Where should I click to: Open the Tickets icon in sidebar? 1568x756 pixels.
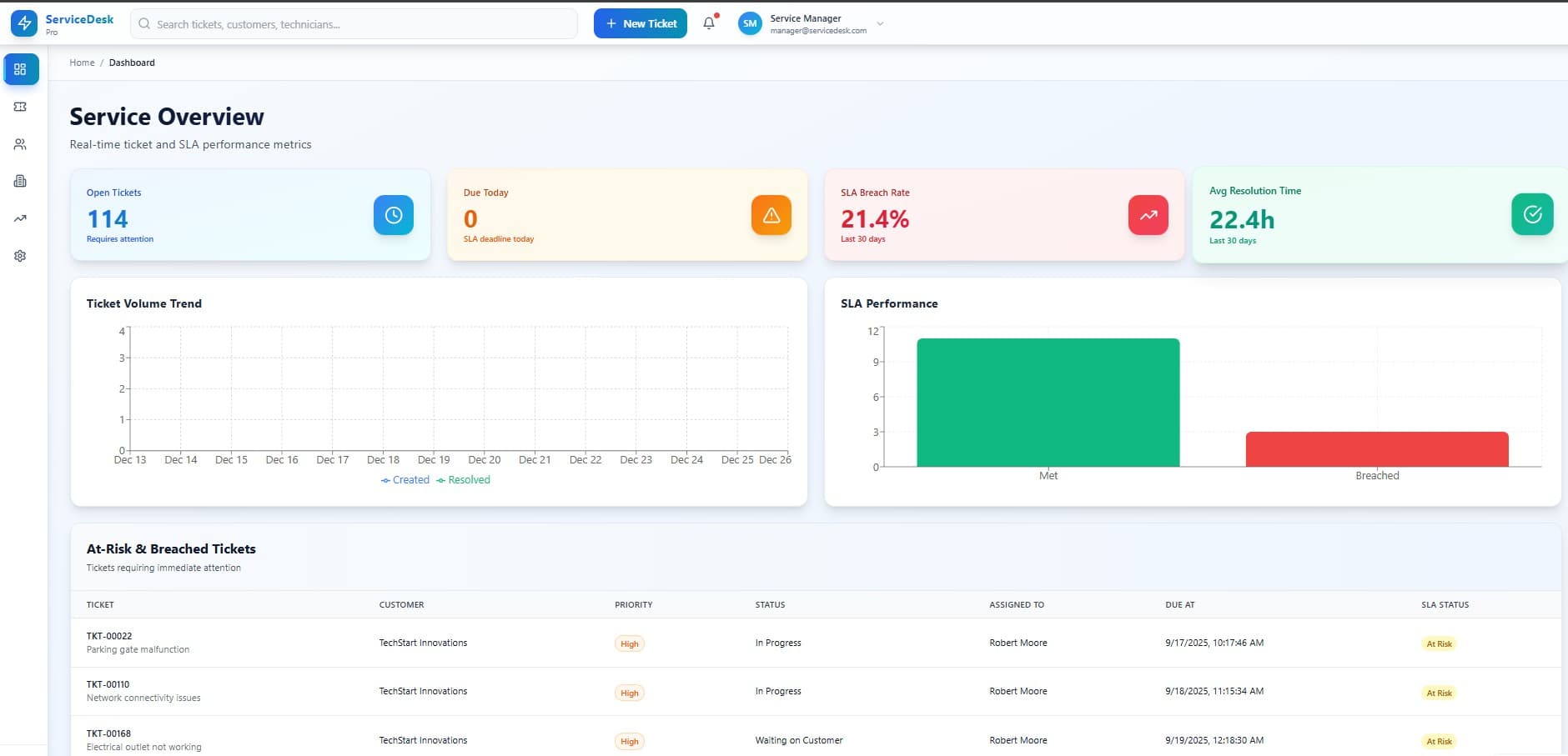21,107
